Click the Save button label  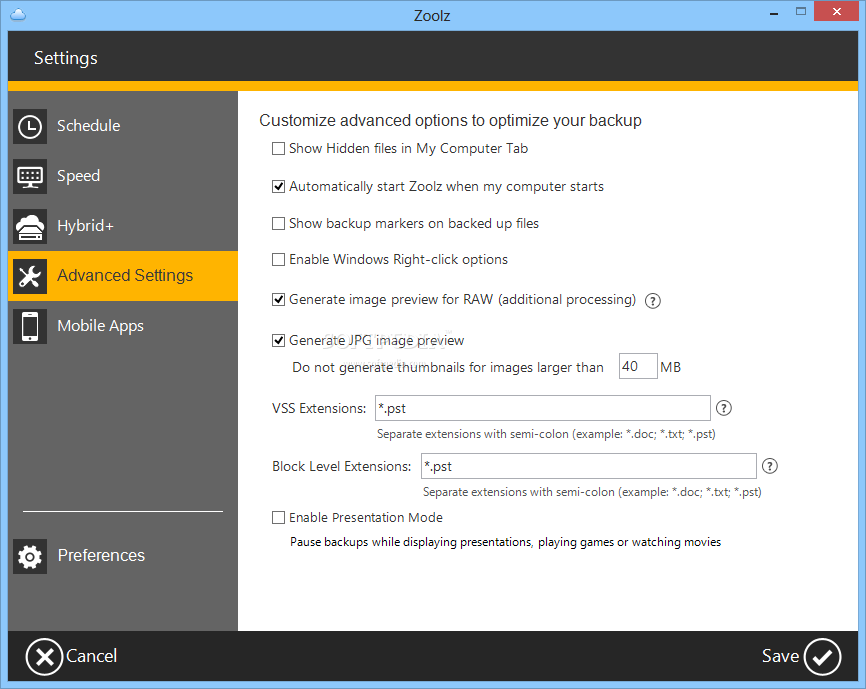[780, 656]
